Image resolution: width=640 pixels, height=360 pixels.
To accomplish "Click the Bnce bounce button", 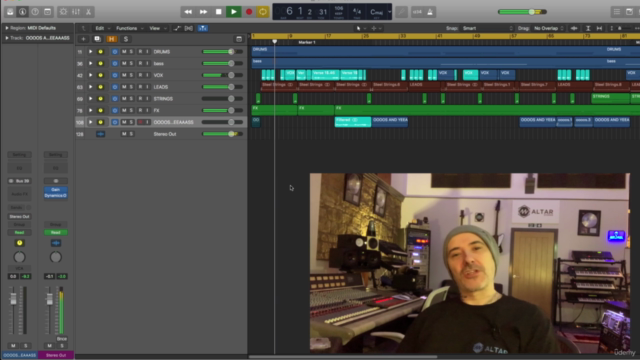I will [x=62, y=339].
